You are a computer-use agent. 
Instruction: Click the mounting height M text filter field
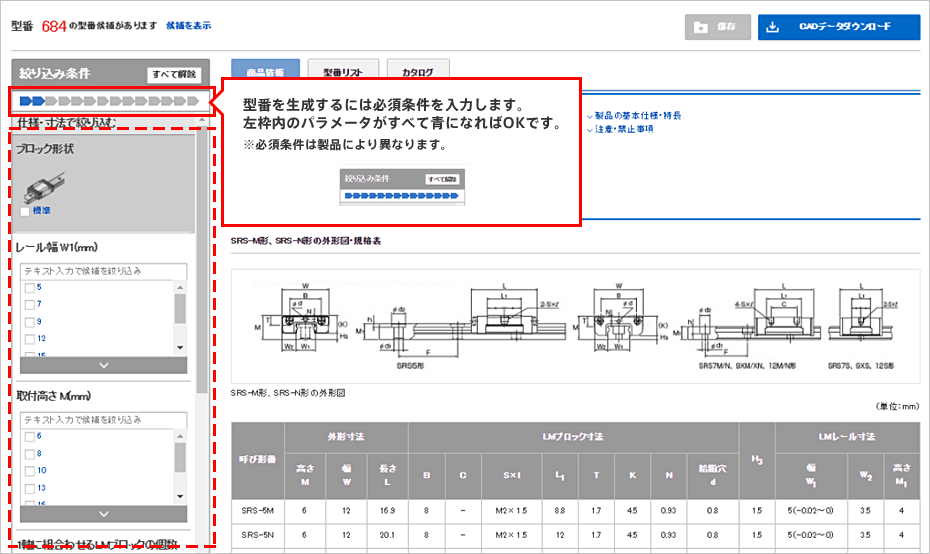(104, 420)
